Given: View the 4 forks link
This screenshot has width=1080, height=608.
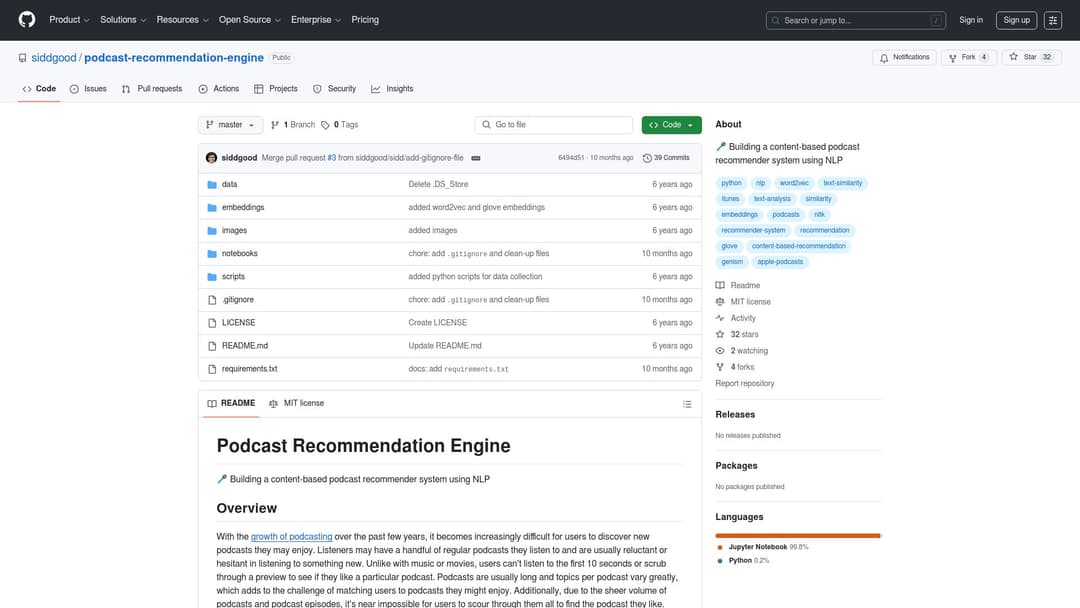Looking at the screenshot, I should click(735, 367).
